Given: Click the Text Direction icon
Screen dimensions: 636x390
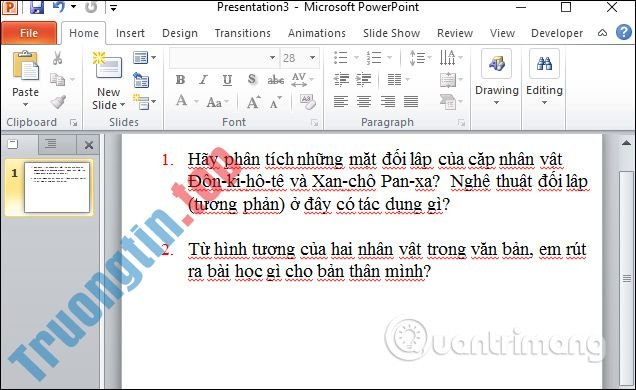Looking at the screenshot, I should click(x=447, y=58).
